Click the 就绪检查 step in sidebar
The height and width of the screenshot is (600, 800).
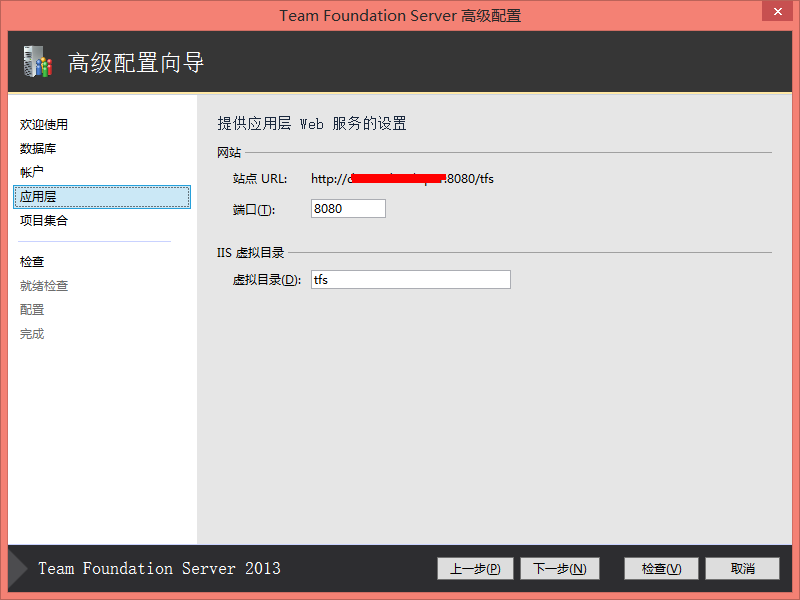click(44, 286)
